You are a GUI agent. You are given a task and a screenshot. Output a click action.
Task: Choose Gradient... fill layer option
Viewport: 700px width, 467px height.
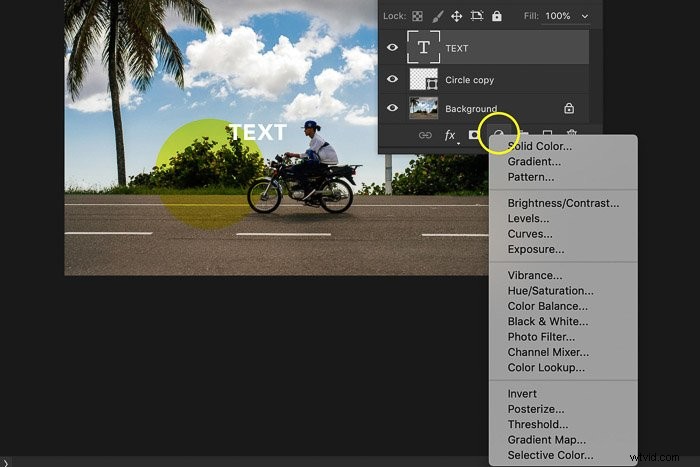[x=534, y=162]
